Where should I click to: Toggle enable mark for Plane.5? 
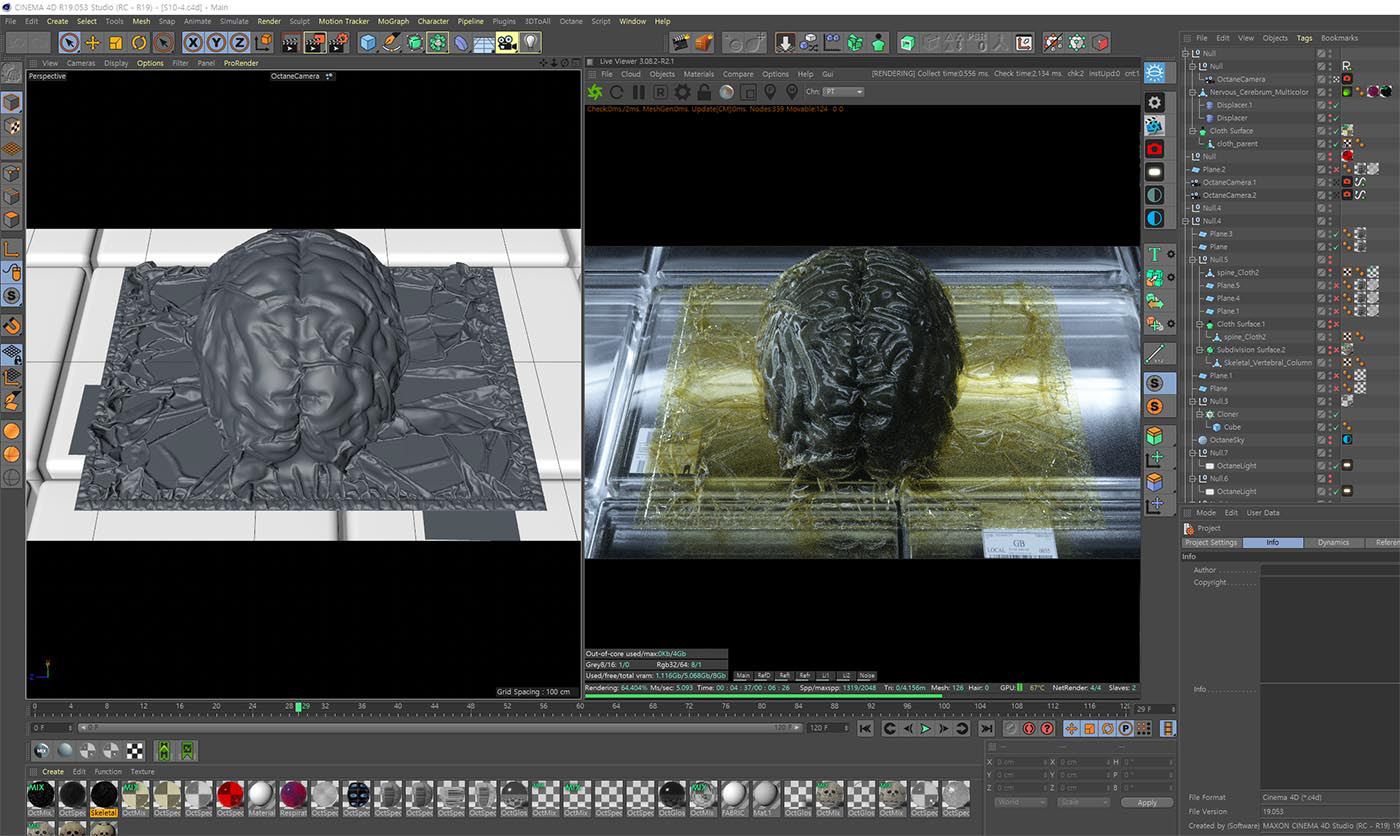(1335, 286)
